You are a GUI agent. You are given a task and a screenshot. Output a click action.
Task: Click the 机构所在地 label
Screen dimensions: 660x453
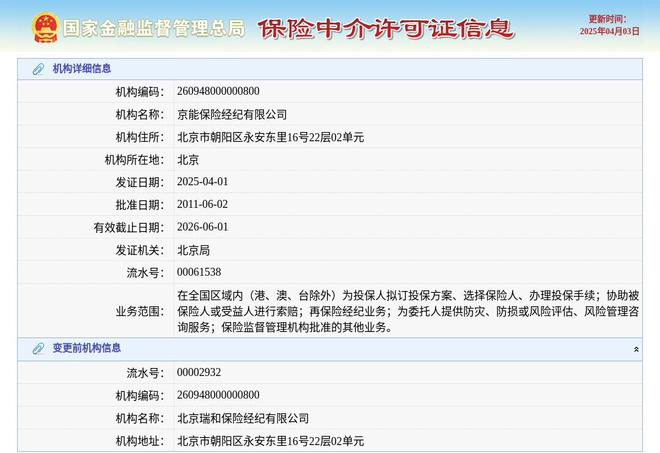click(x=135, y=160)
